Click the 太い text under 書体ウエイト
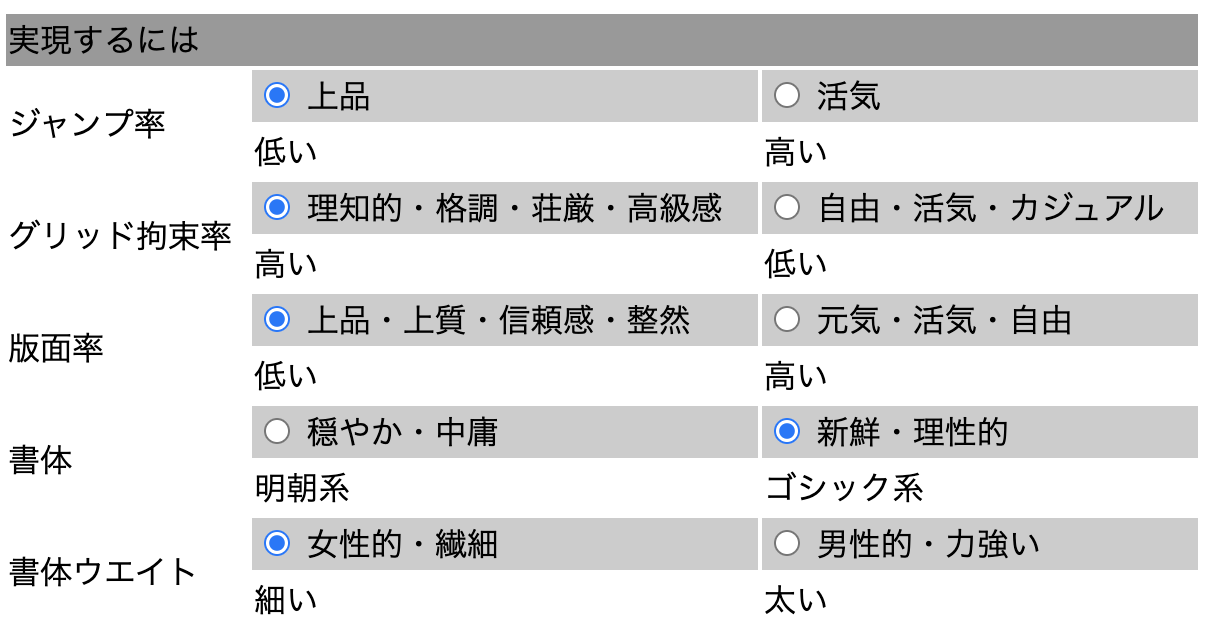 pyautogui.click(x=796, y=600)
